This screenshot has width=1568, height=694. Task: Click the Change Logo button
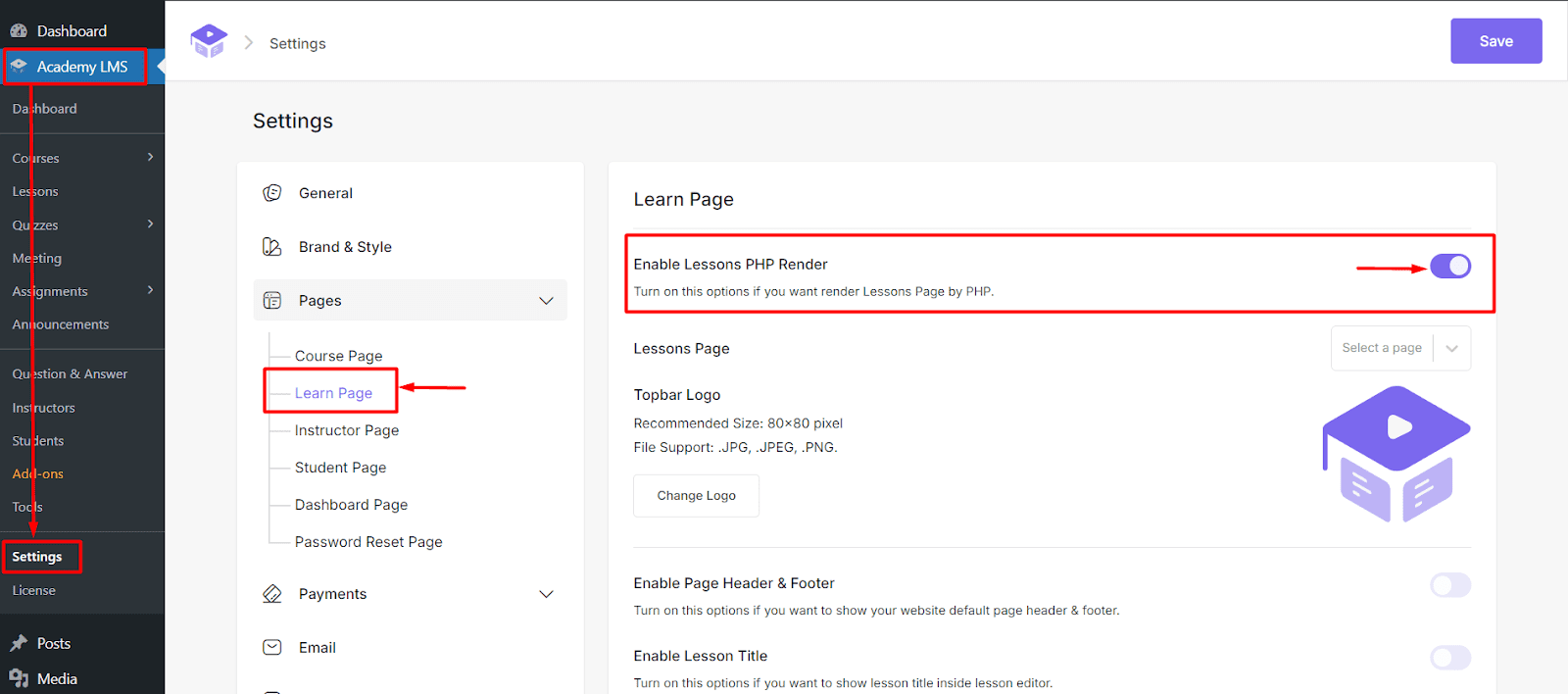pyautogui.click(x=696, y=496)
